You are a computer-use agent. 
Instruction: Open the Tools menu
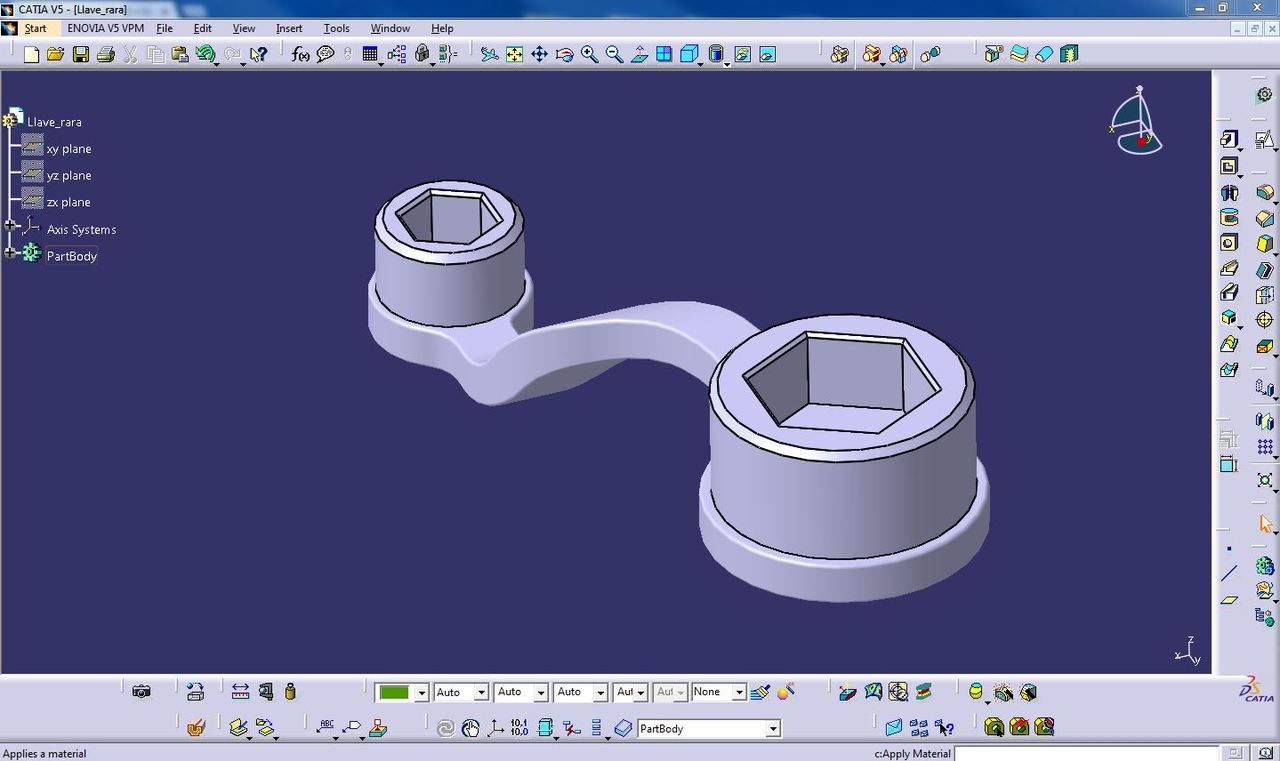(336, 28)
